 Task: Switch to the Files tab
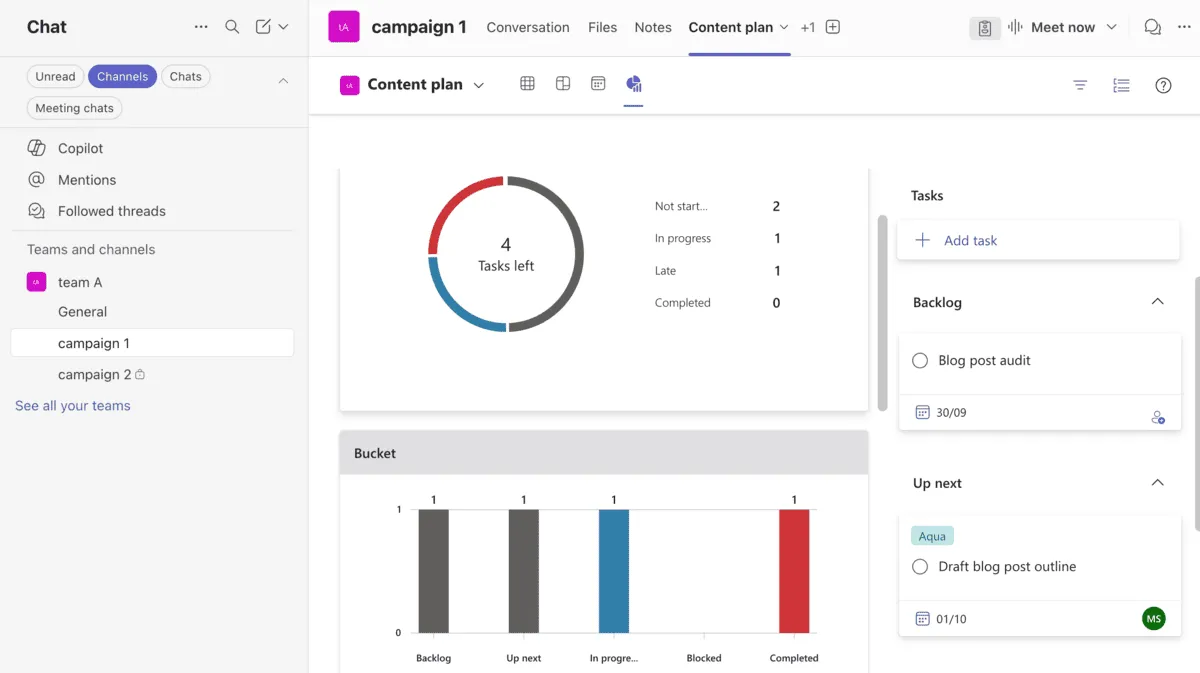pyautogui.click(x=602, y=27)
